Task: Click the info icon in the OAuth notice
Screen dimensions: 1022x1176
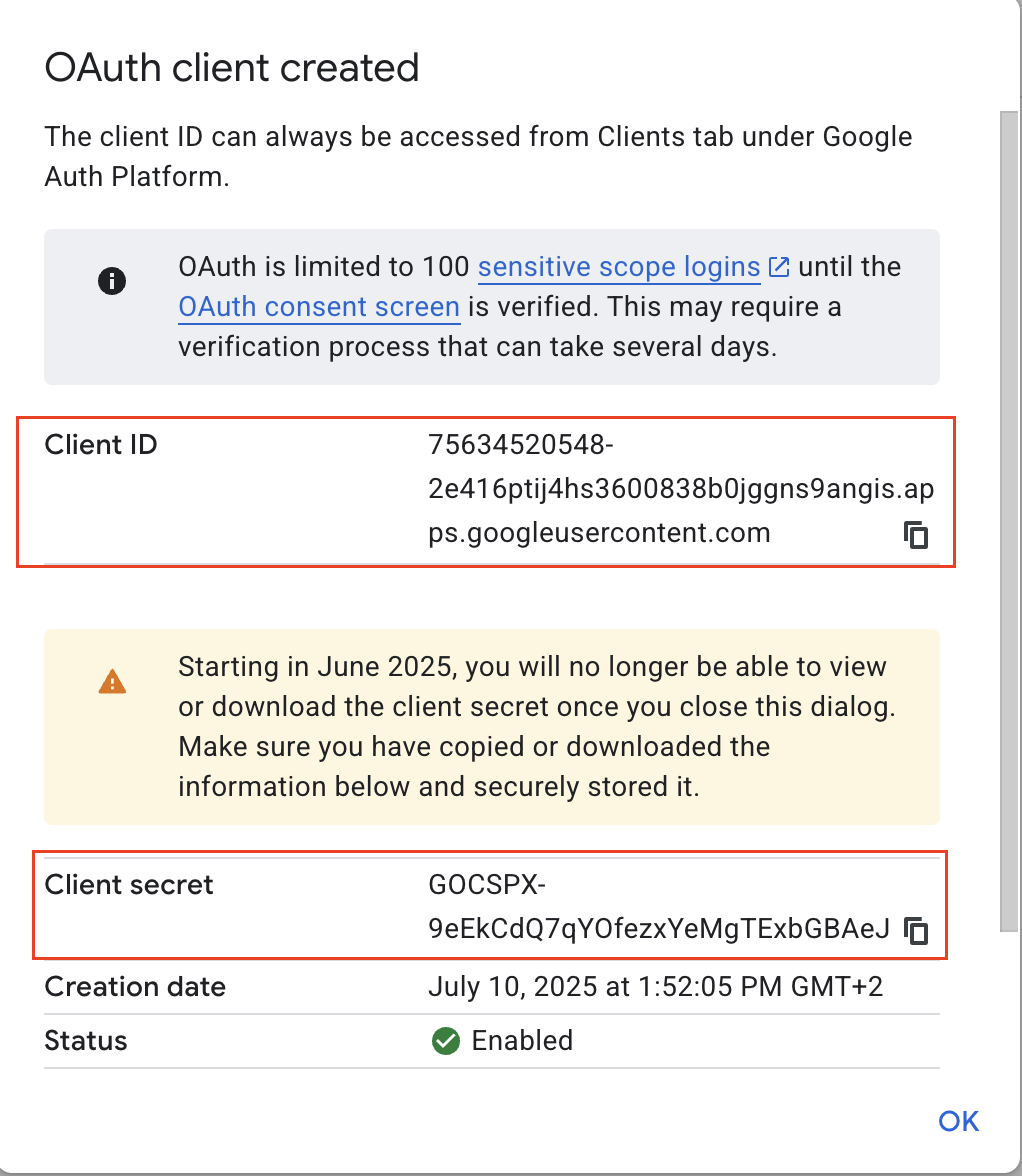Action: click(112, 282)
